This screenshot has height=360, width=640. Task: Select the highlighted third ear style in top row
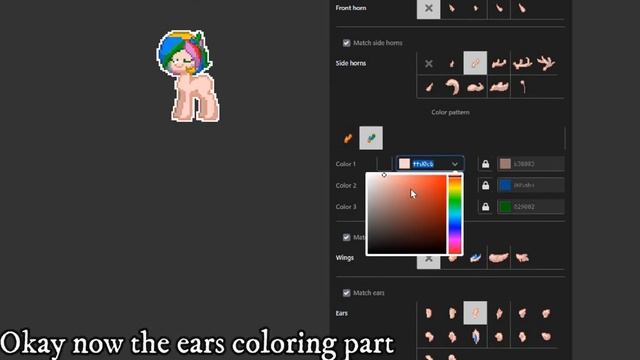(476, 313)
